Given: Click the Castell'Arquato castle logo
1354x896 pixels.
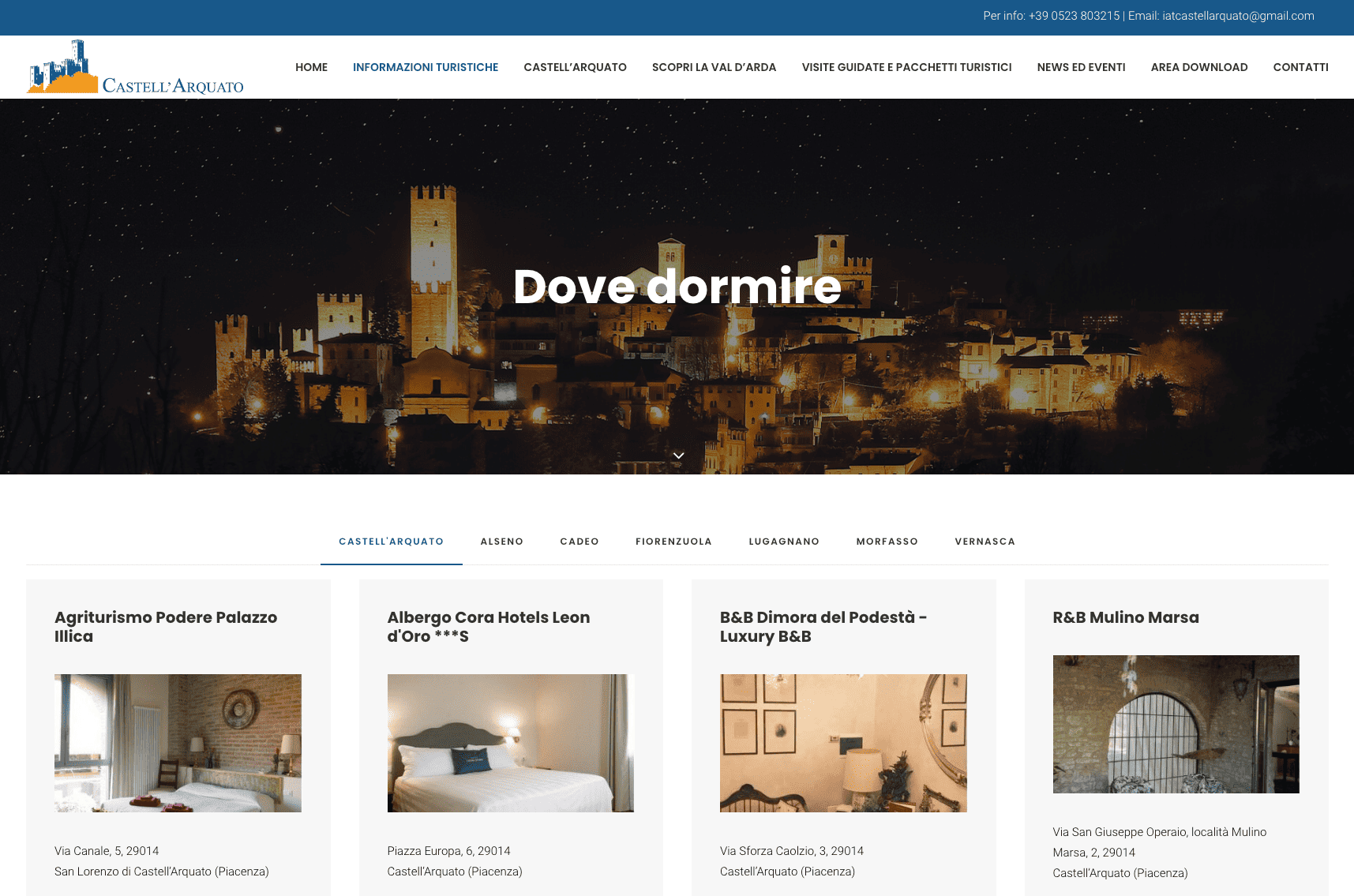Looking at the screenshot, I should (135, 68).
